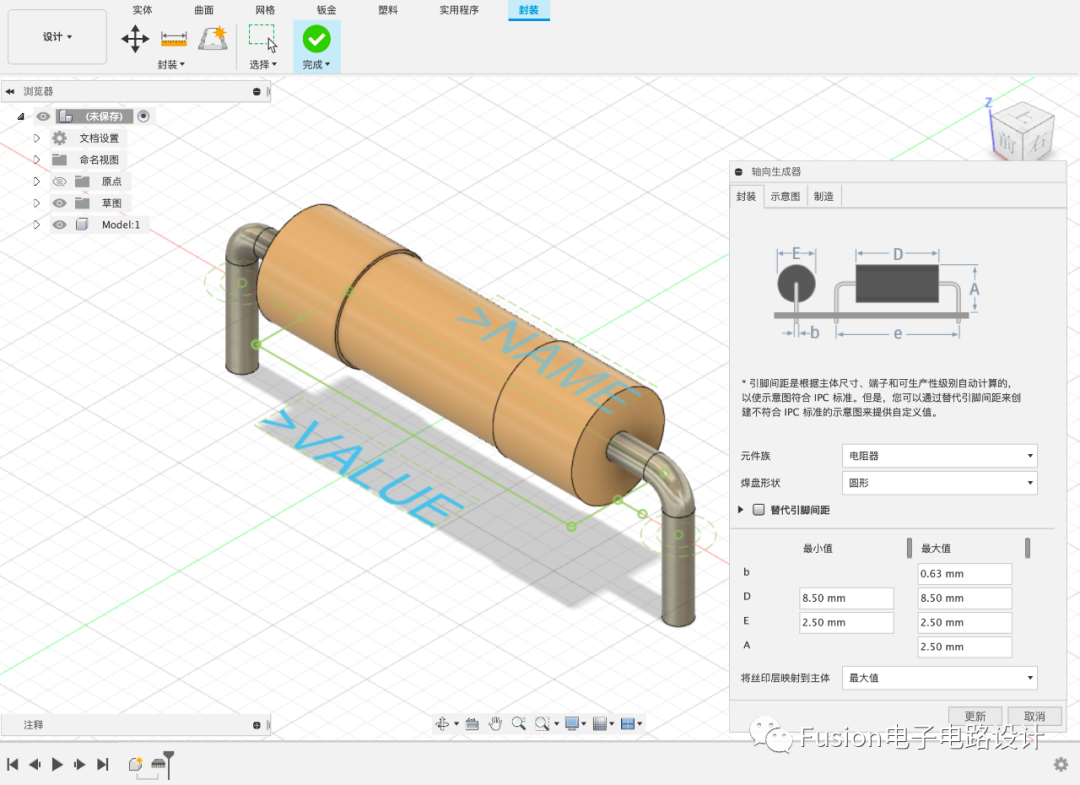Switch to the Sheet Metal ribbon tab
The height and width of the screenshot is (785, 1080).
pyautogui.click(x=326, y=10)
